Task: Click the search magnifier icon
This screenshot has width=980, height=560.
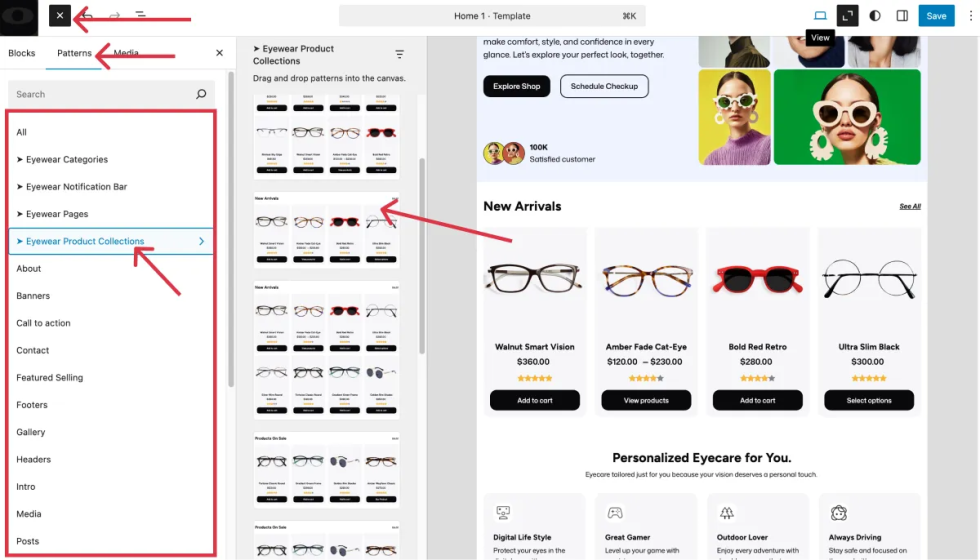Action: [x=201, y=94]
